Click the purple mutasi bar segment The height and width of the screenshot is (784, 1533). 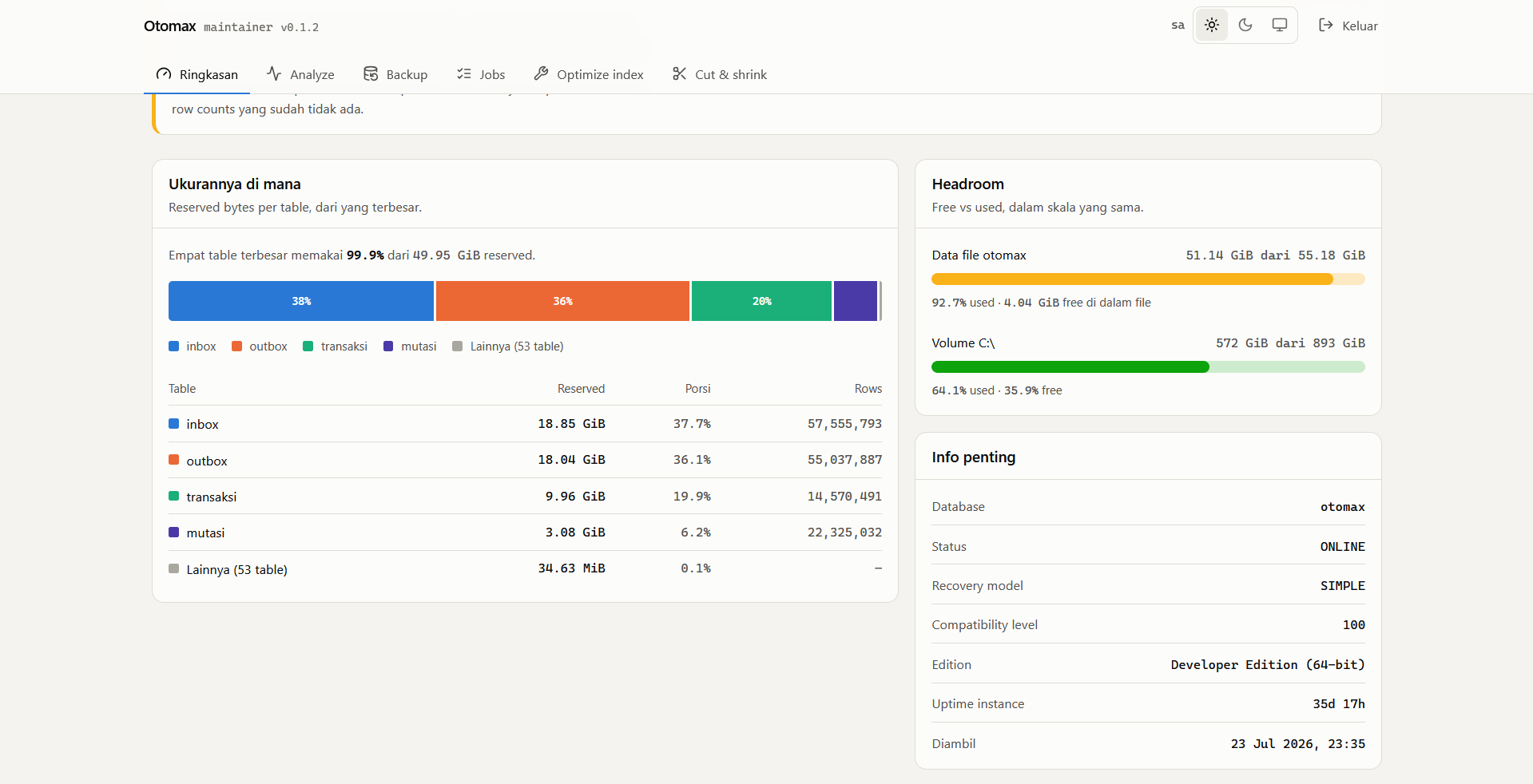coord(856,301)
